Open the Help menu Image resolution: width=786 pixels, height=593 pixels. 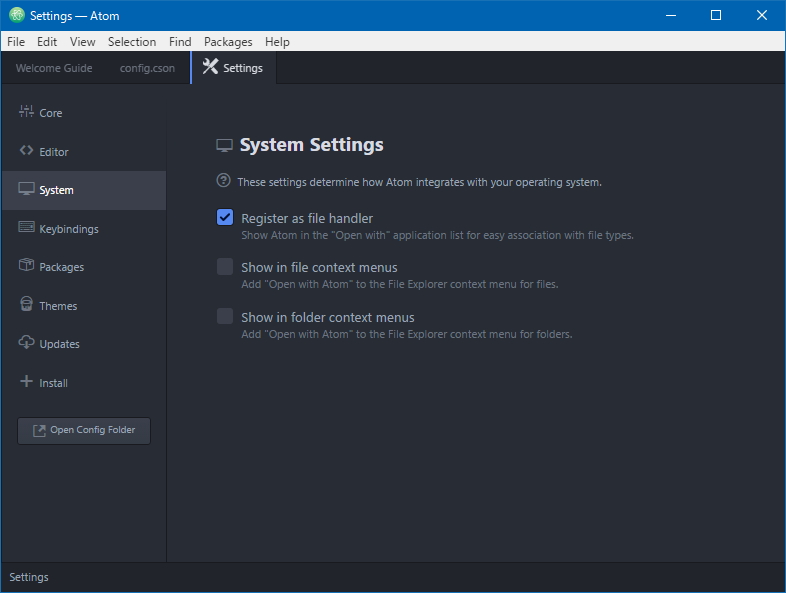click(x=277, y=42)
